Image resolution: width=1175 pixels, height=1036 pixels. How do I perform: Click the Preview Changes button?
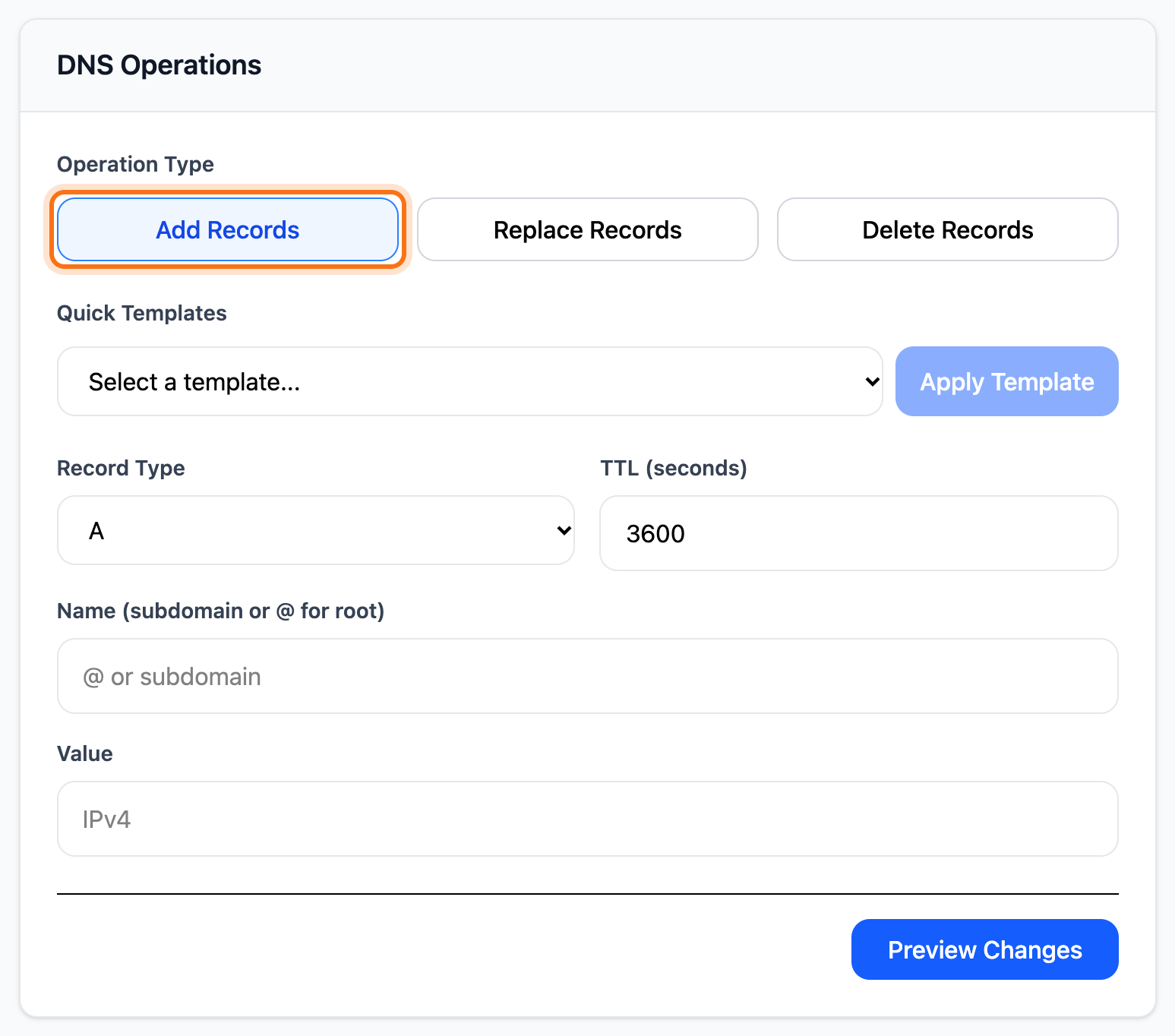coord(985,949)
